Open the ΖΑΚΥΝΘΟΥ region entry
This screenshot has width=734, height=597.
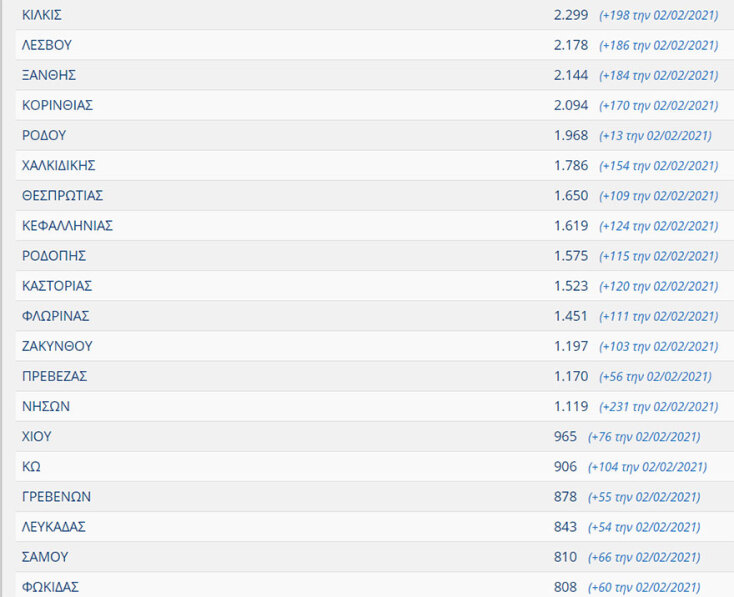pos(57,346)
